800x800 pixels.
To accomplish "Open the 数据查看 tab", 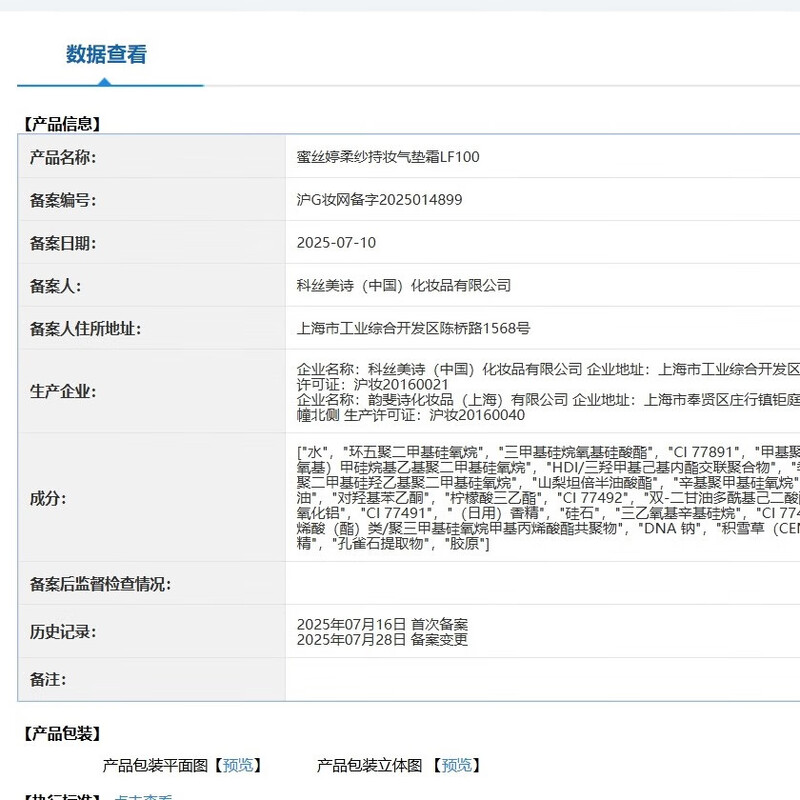I will point(107,55).
